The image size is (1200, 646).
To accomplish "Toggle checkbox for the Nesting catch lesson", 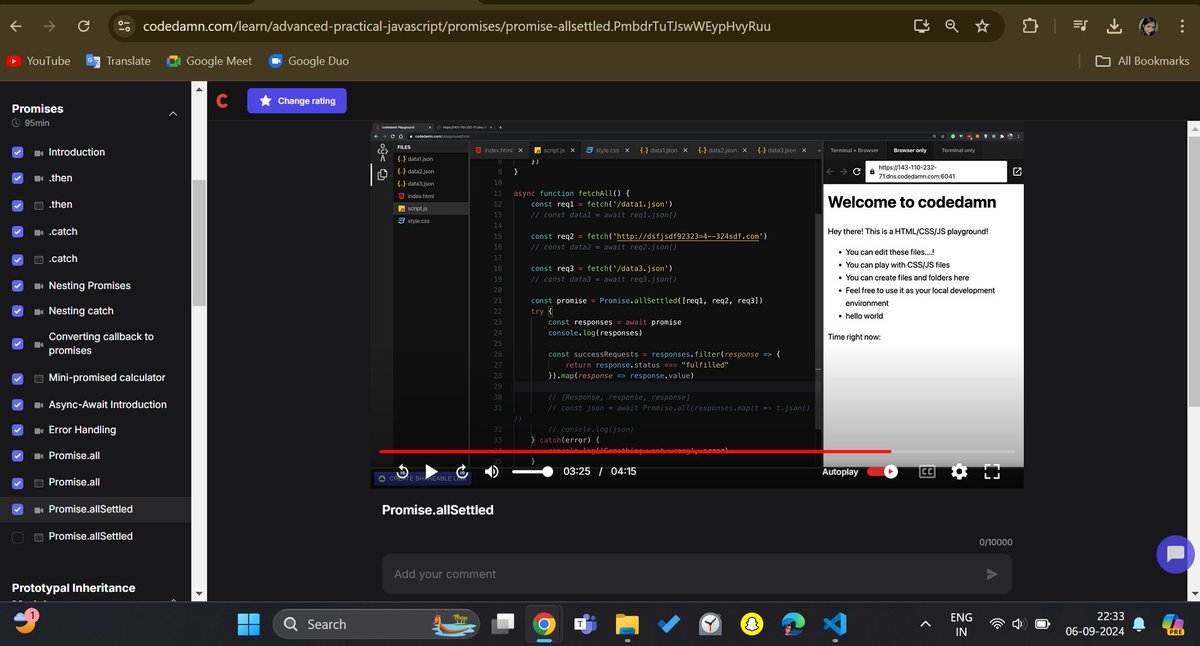I will coord(17,311).
